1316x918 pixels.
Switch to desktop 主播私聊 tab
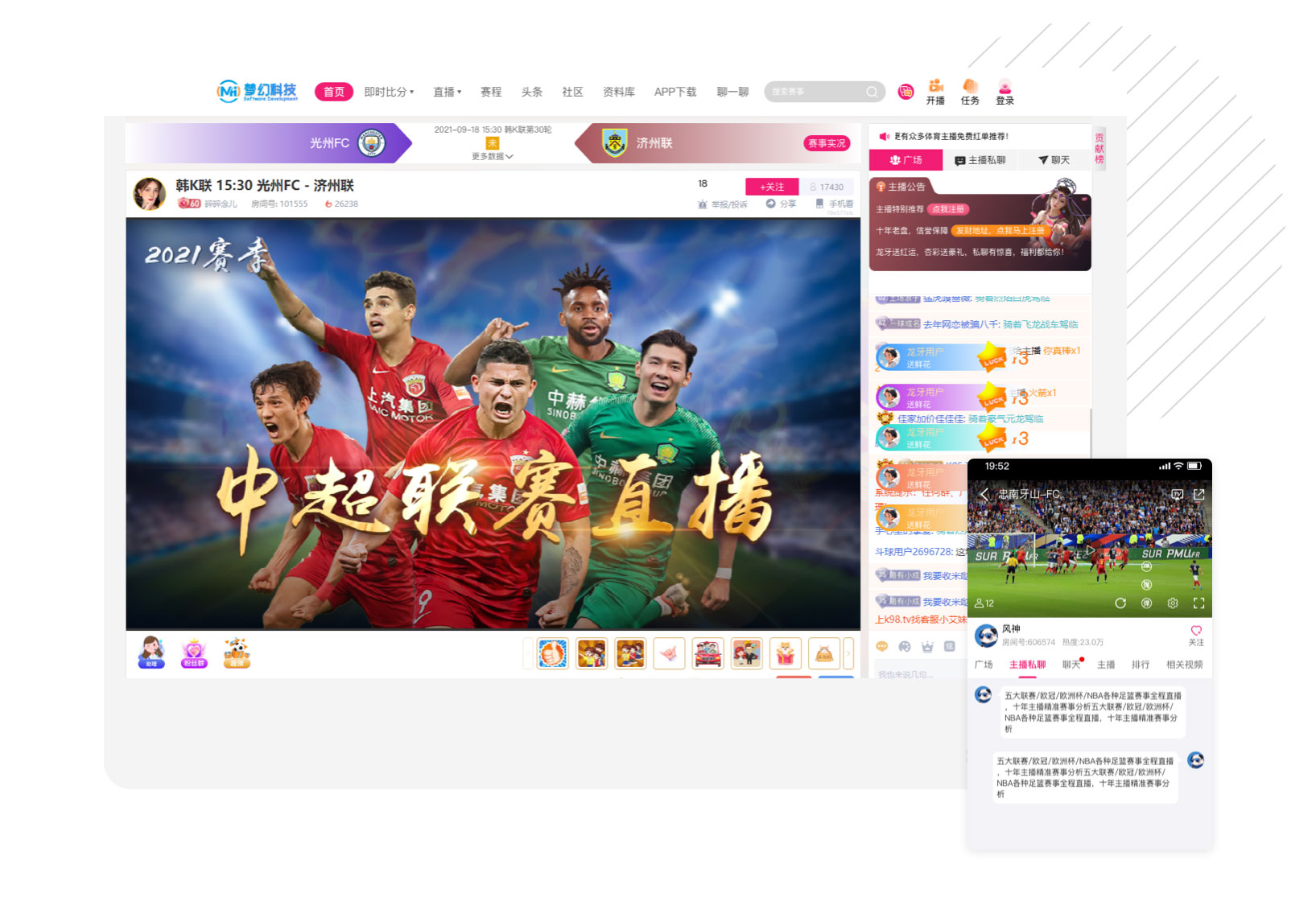[x=980, y=160]
